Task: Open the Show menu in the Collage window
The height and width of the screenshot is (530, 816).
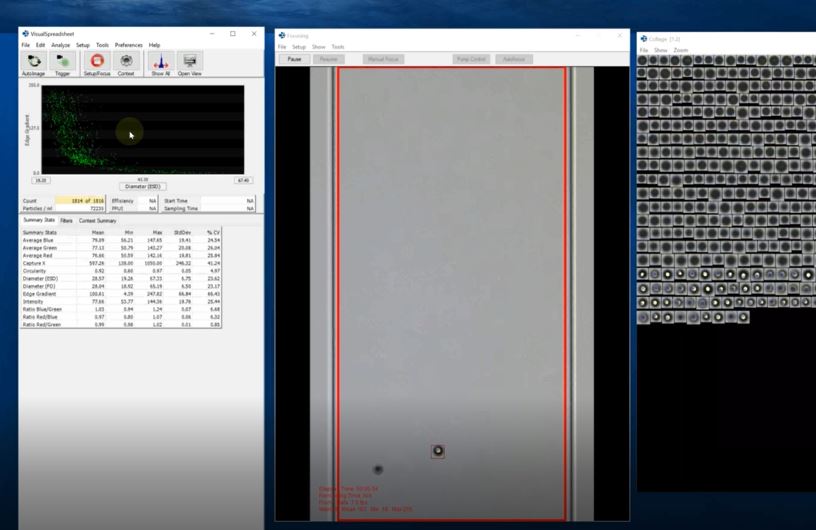Action: [660, 50]
